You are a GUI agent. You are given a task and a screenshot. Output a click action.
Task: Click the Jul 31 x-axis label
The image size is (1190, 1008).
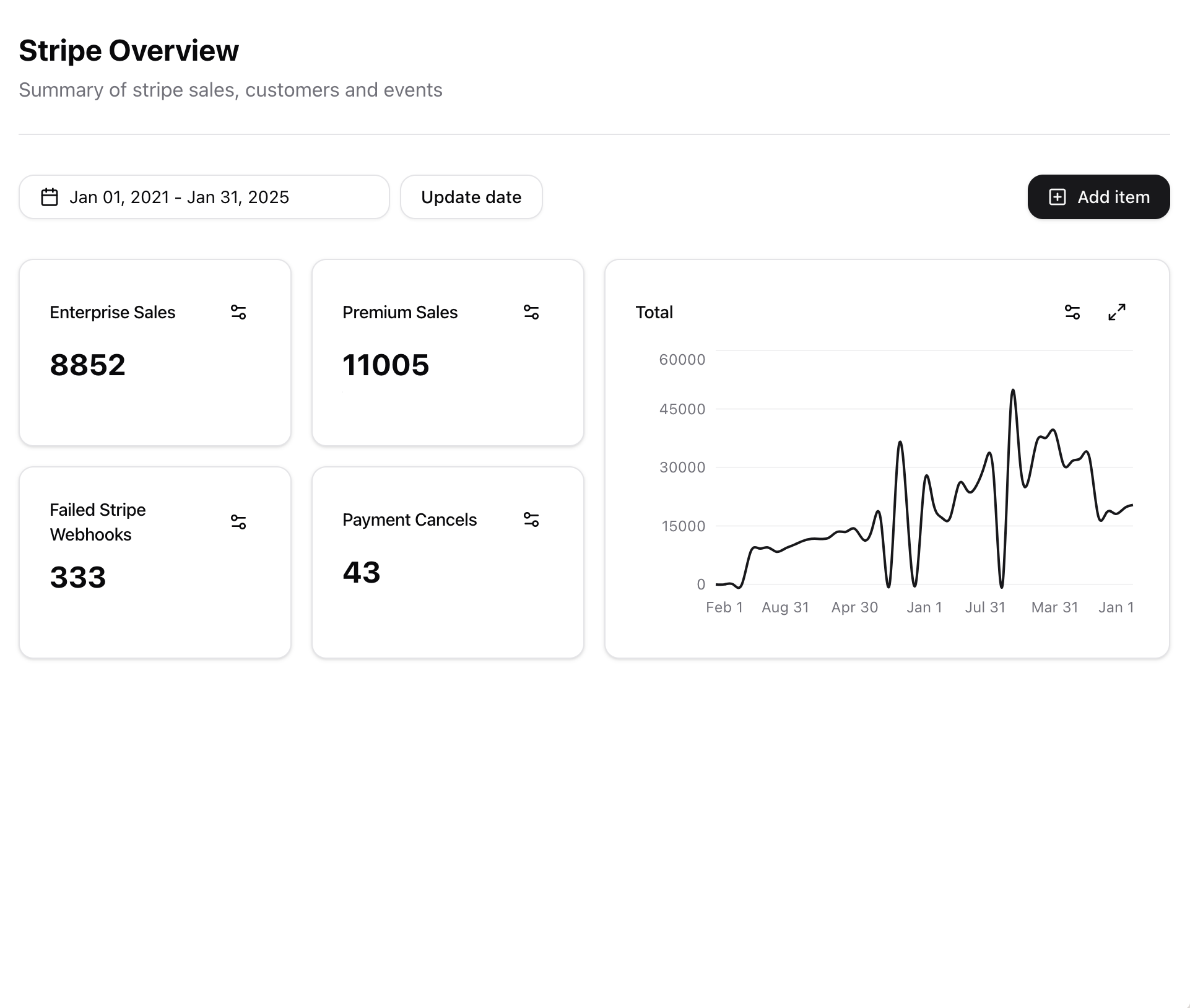[x=985, y=607]
